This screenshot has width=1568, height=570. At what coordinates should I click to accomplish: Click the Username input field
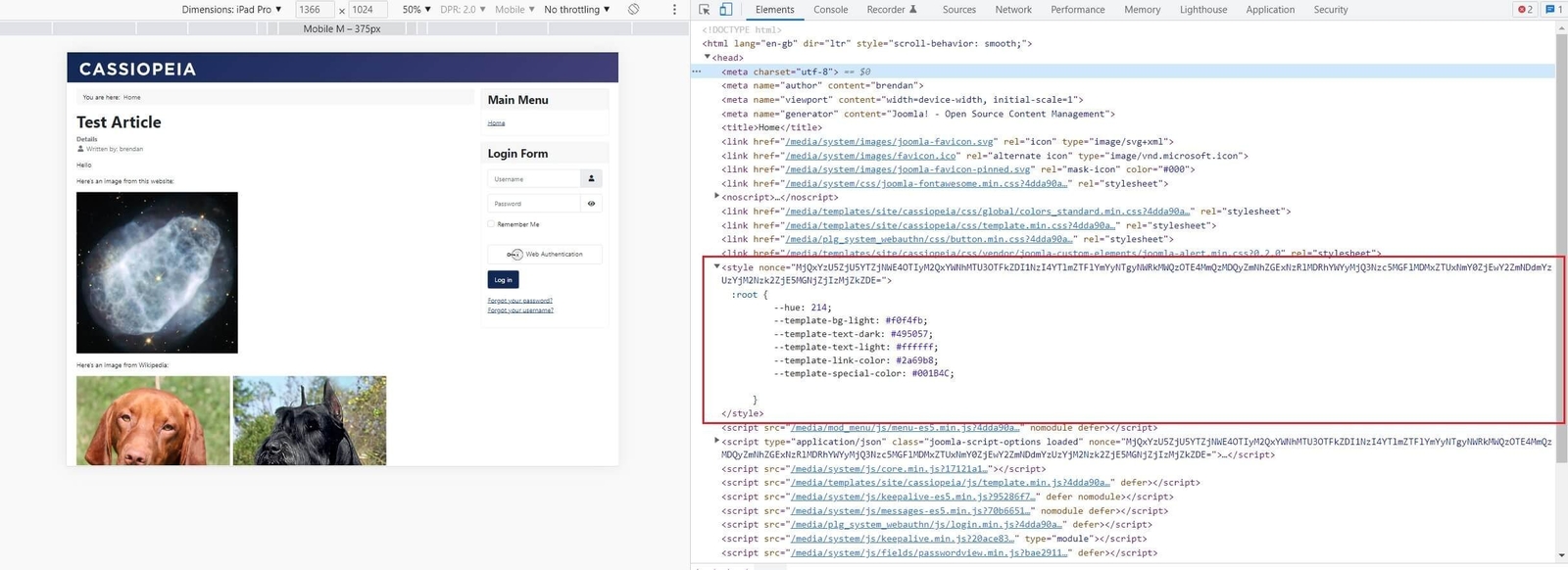point(534,179)
